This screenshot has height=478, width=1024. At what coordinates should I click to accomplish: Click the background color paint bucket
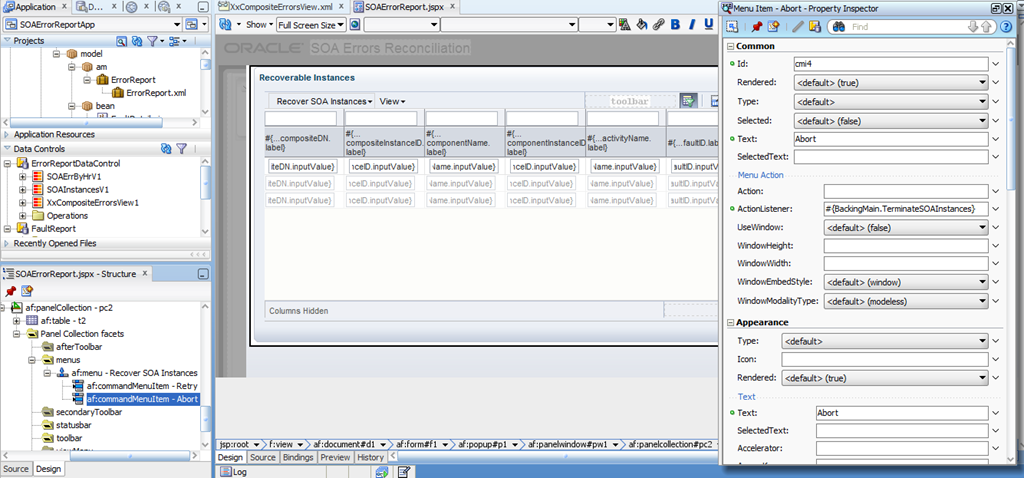tap(641, 24)
